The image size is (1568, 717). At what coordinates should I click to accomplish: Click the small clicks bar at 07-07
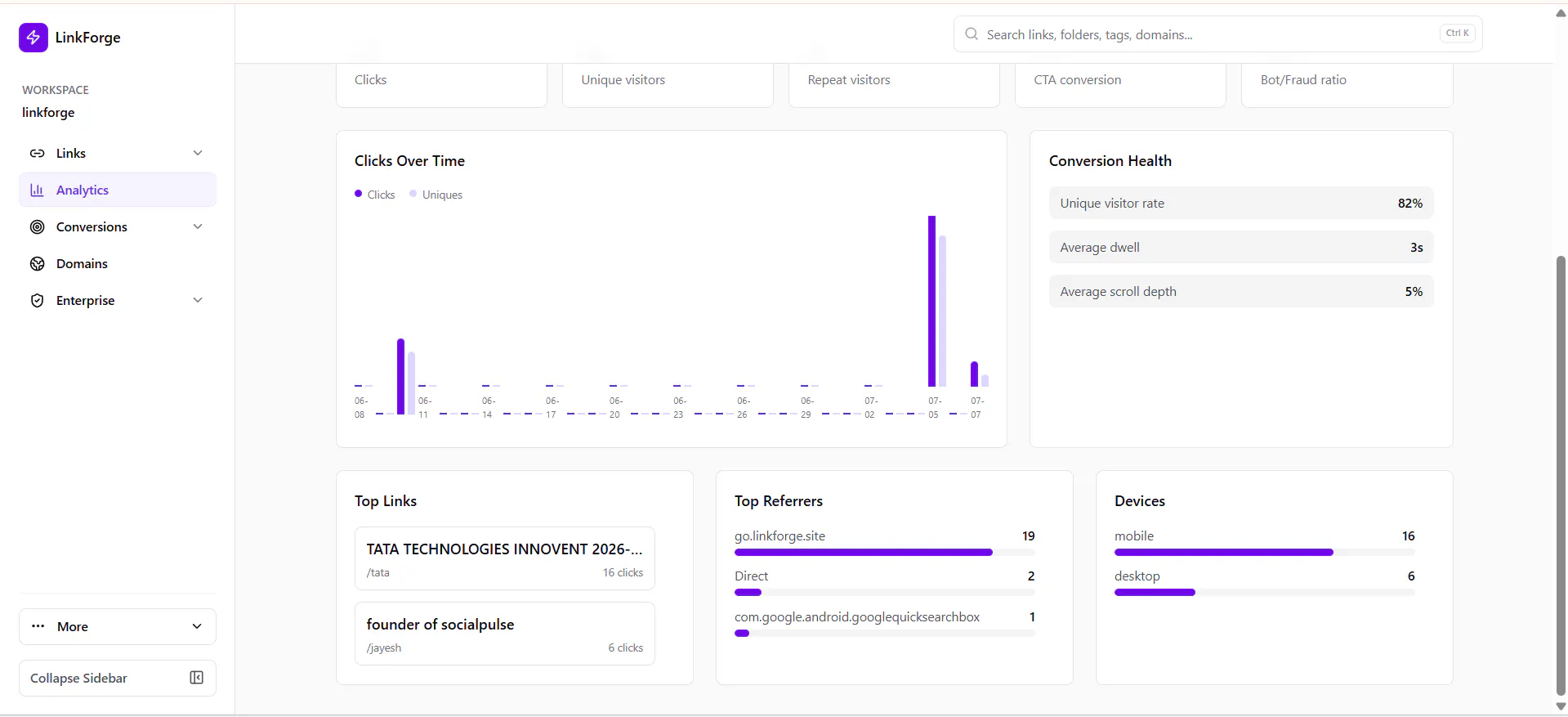(x=974, y=374)
